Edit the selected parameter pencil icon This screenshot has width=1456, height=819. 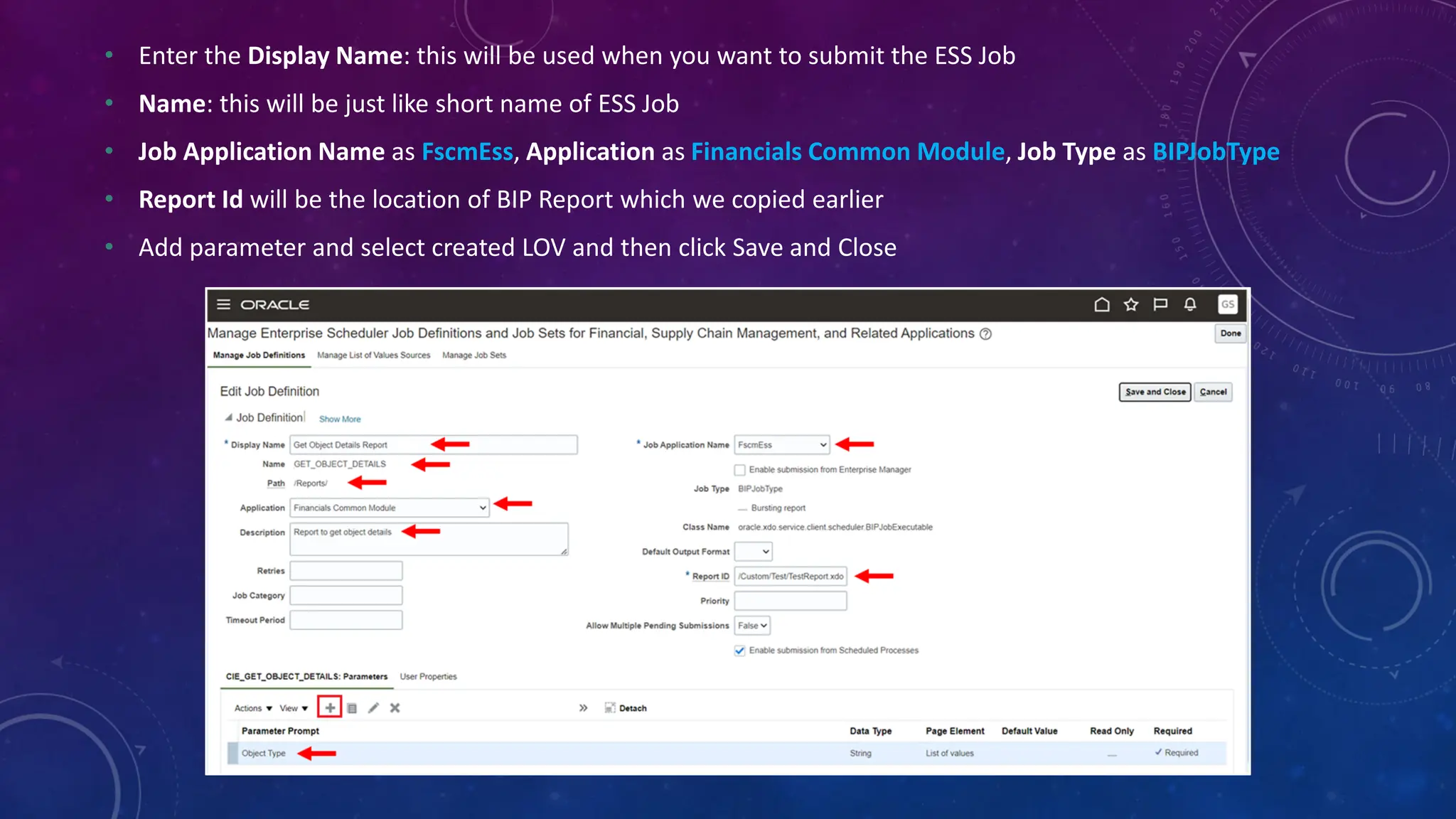(373, 708)
